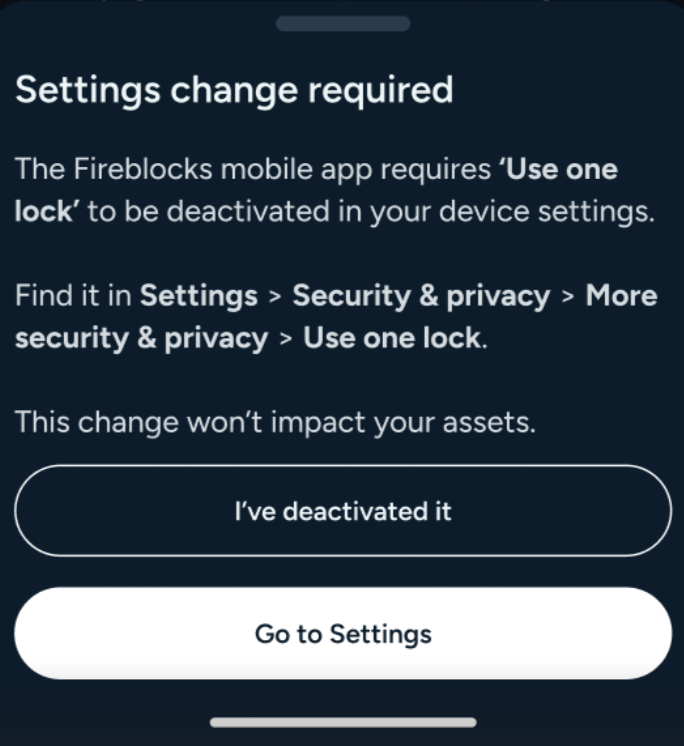This screenshot has height=746, width=684.
Task: Confirm with the I've deactivated it button
Action: (343, 510)
